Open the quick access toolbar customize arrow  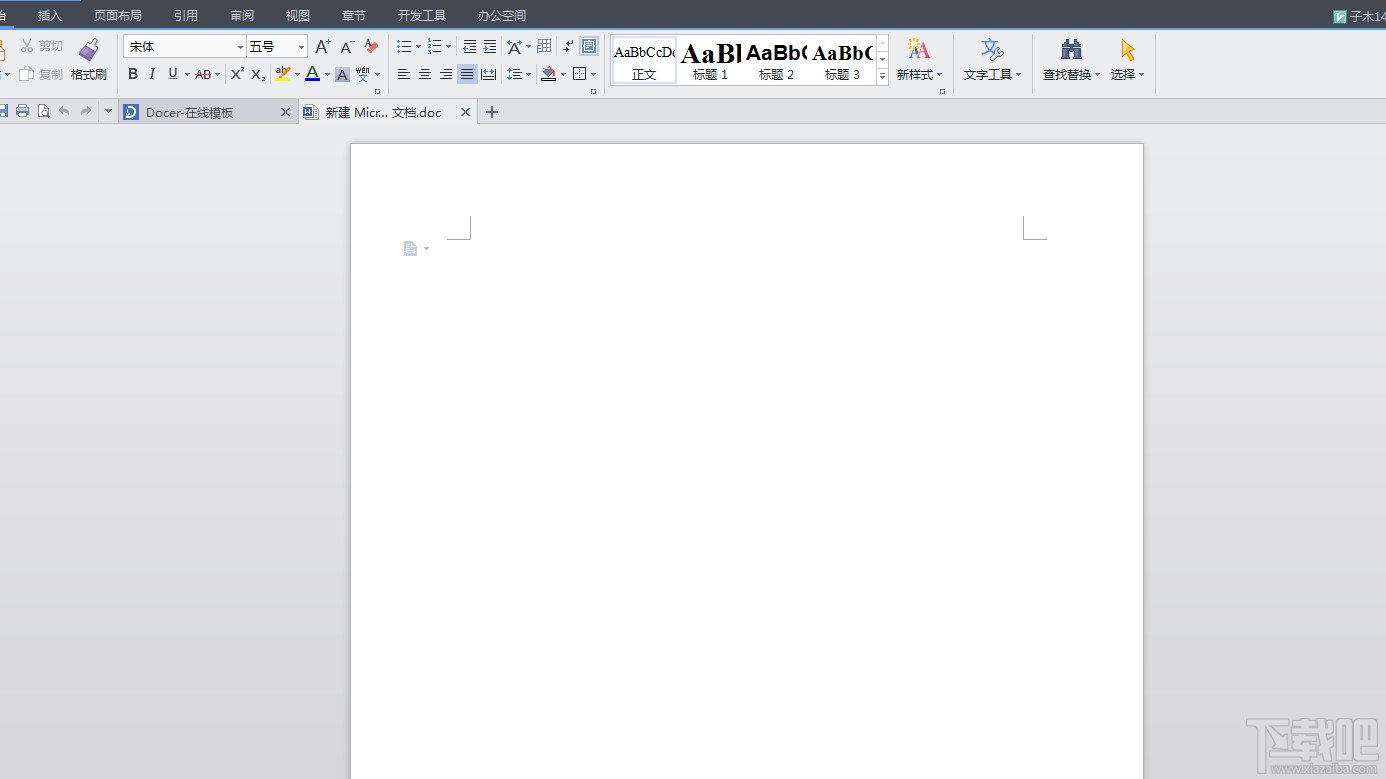coord(108,112)
